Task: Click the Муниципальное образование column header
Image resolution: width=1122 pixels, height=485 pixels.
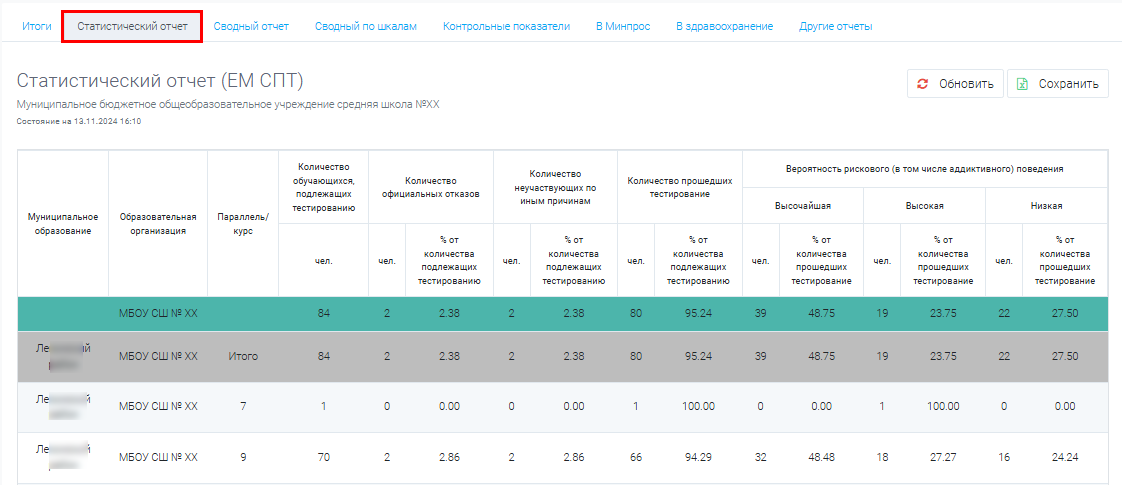Action: pos(63,223)
